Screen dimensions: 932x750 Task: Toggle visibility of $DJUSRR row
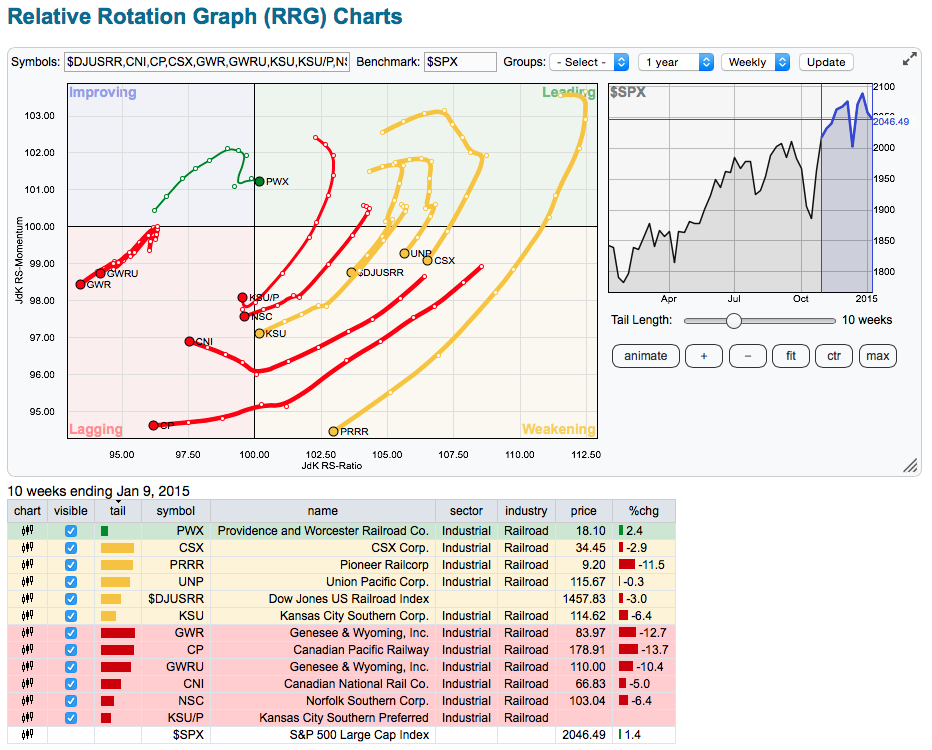[x=71, y=598]
